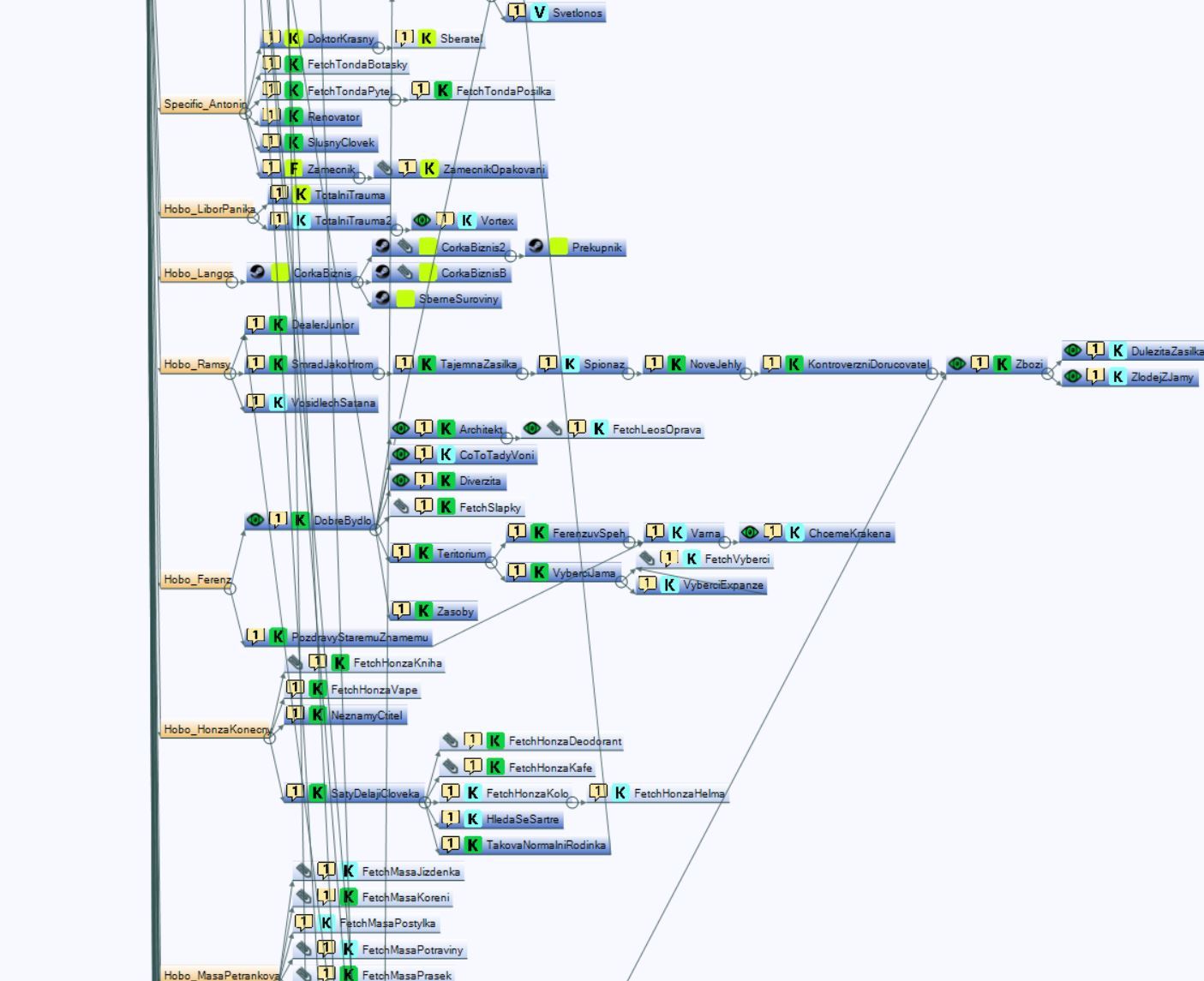Viewport: 1204px width, 981px height.
Task: Click the paperclip icon on the CorkaBiznisB node
Action: pos(405,272)
